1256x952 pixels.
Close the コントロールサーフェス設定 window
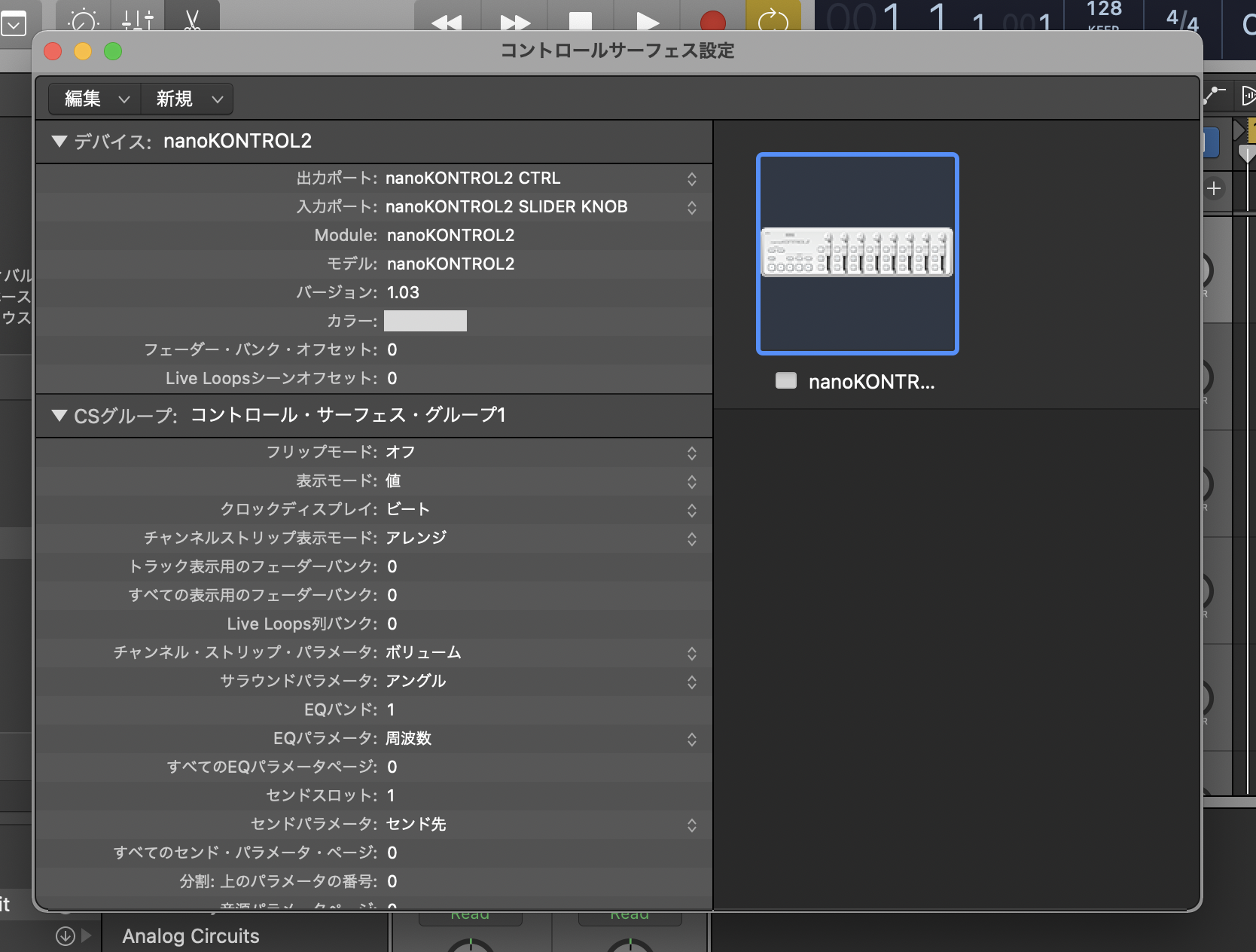(53, 51)
